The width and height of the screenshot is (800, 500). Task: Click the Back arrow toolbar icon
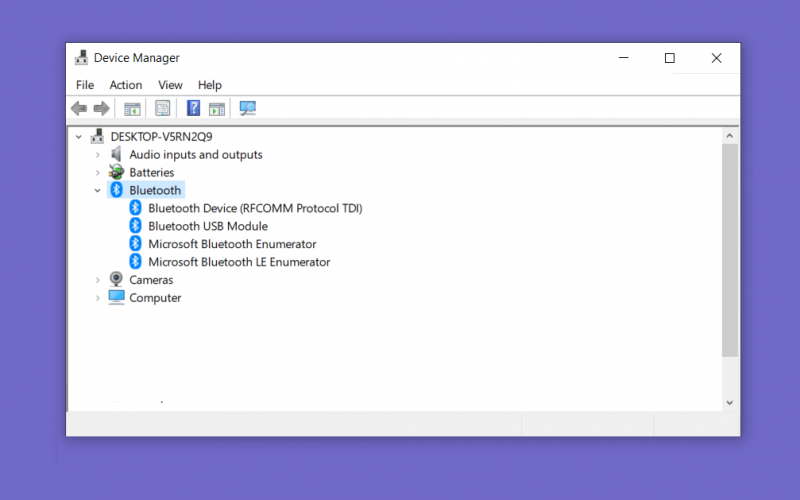coord(79,108)
